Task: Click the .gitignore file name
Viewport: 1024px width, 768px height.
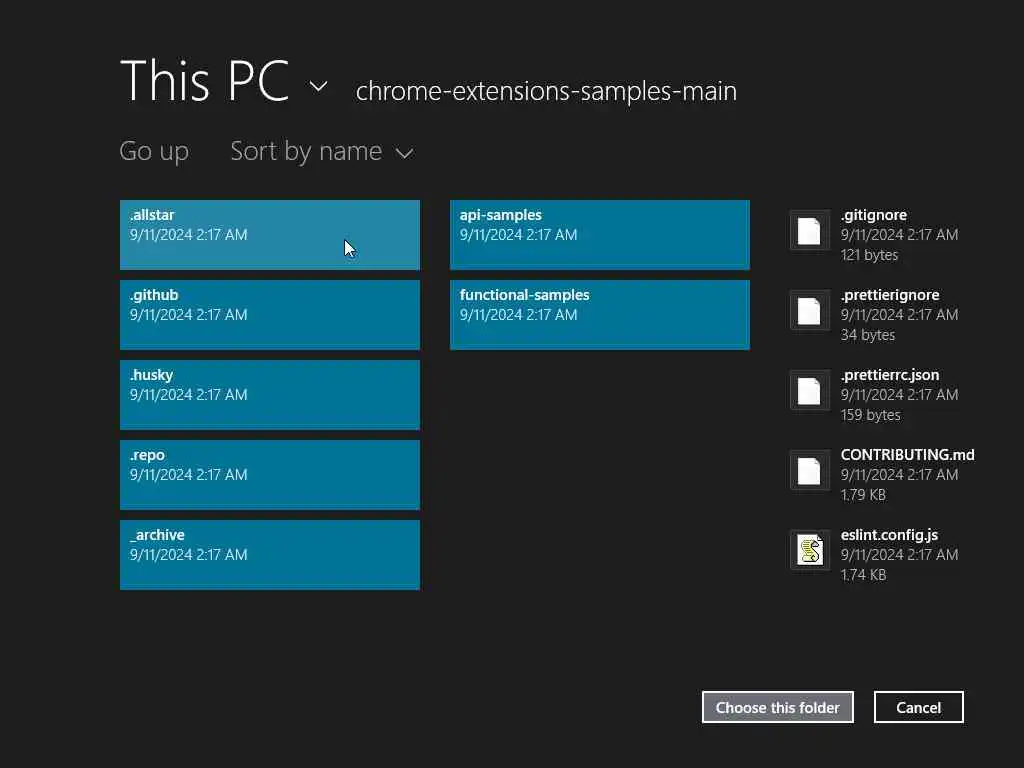Action: coord(873,215)
